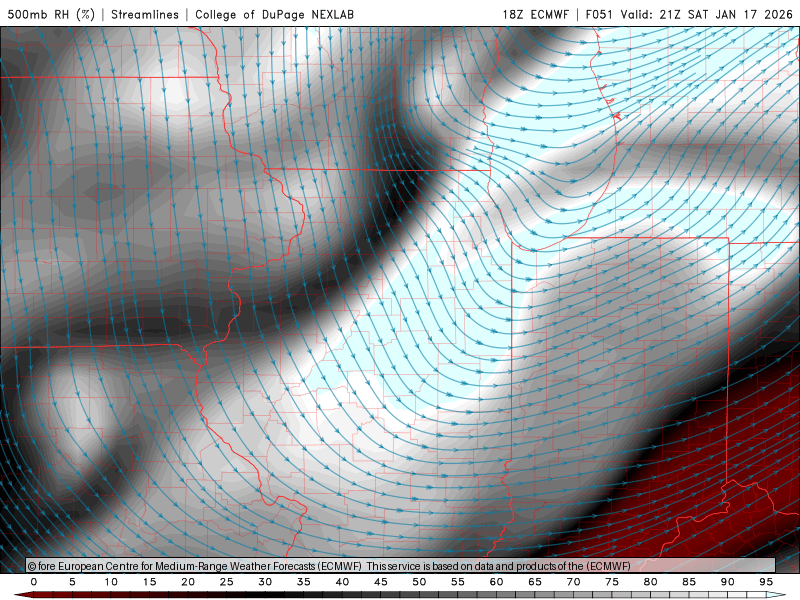Click the 0 value on color scale

coord(34,582)
